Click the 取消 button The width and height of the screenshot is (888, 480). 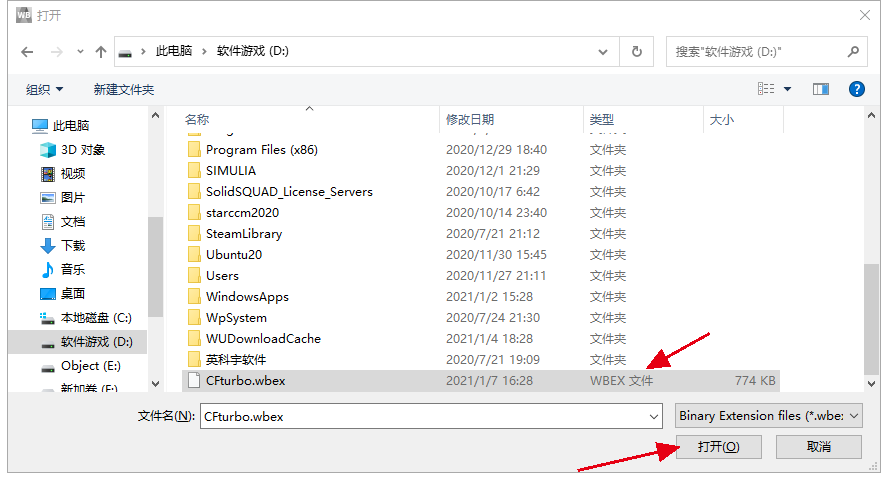click(818, 447)
